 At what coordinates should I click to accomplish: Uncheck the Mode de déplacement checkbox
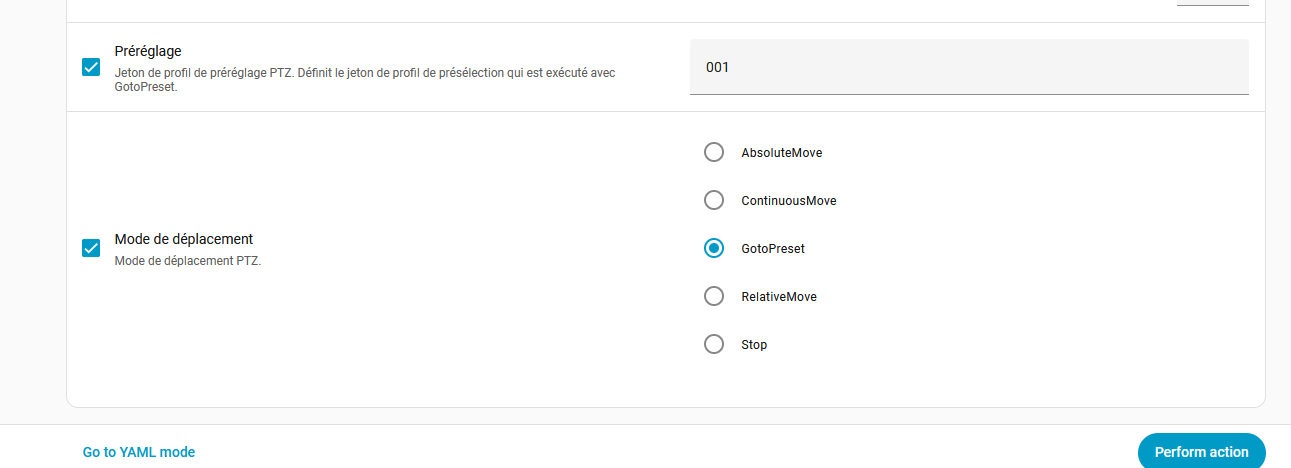pyautogui.click(x=91, y=248)
